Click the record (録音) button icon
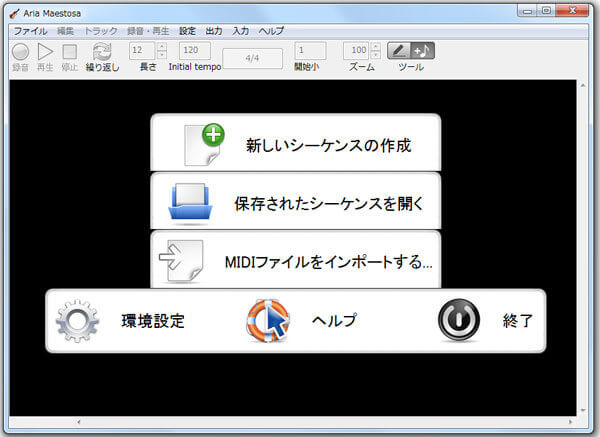 click(x=20, y=51)
